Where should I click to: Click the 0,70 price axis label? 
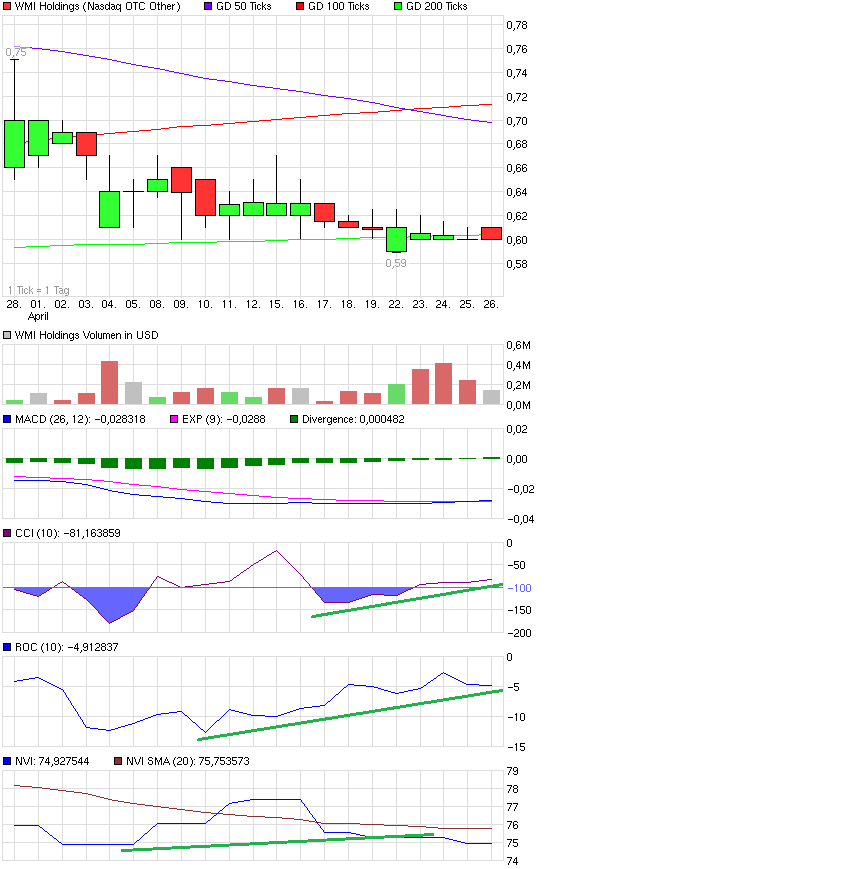517,121
